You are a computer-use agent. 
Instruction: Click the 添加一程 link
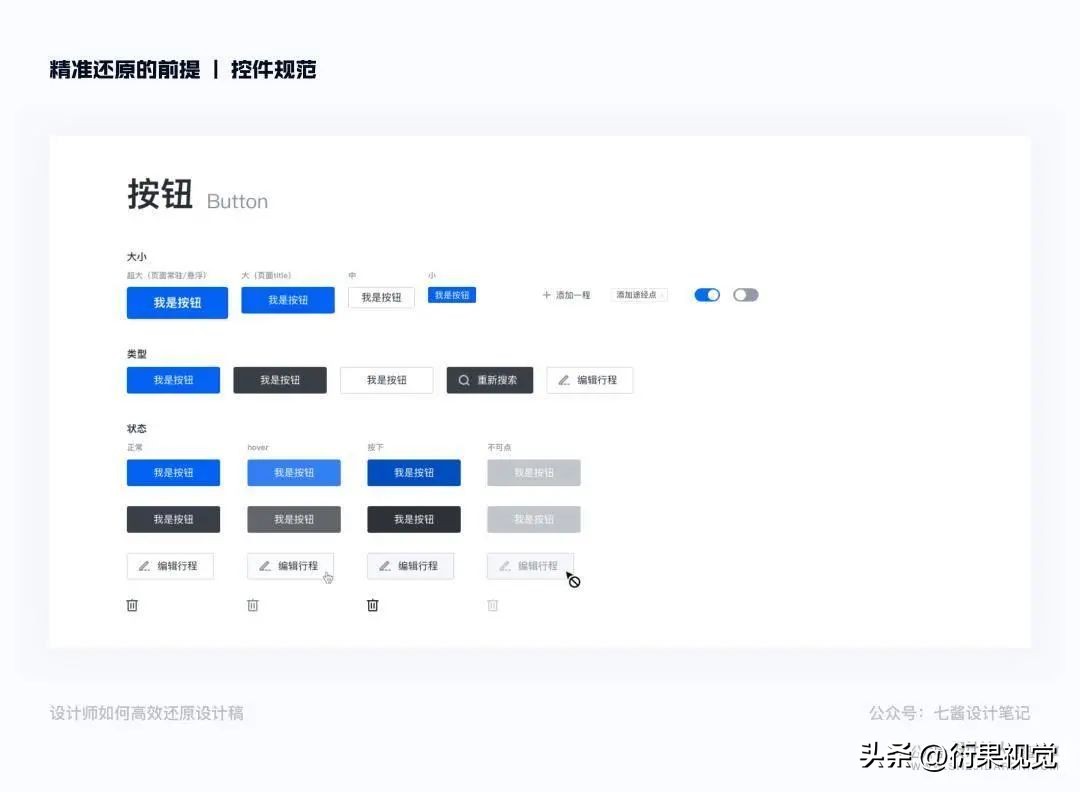click(x=568, y=294)
